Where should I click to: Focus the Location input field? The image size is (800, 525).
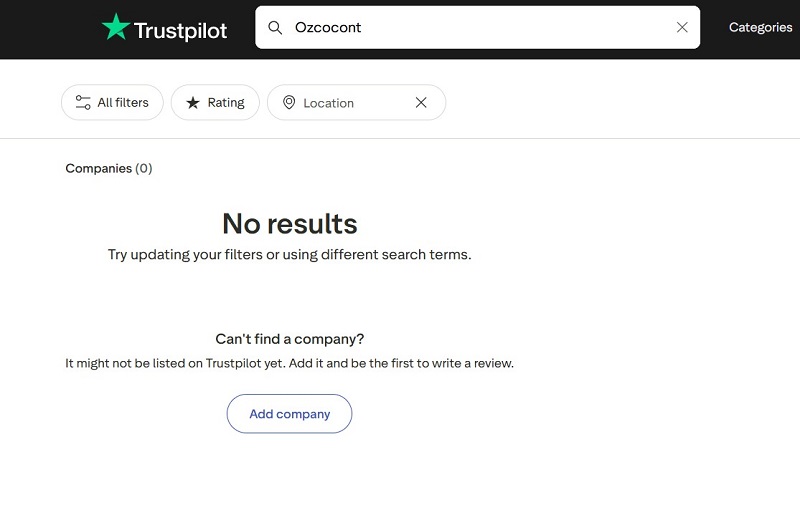point(350,103)
